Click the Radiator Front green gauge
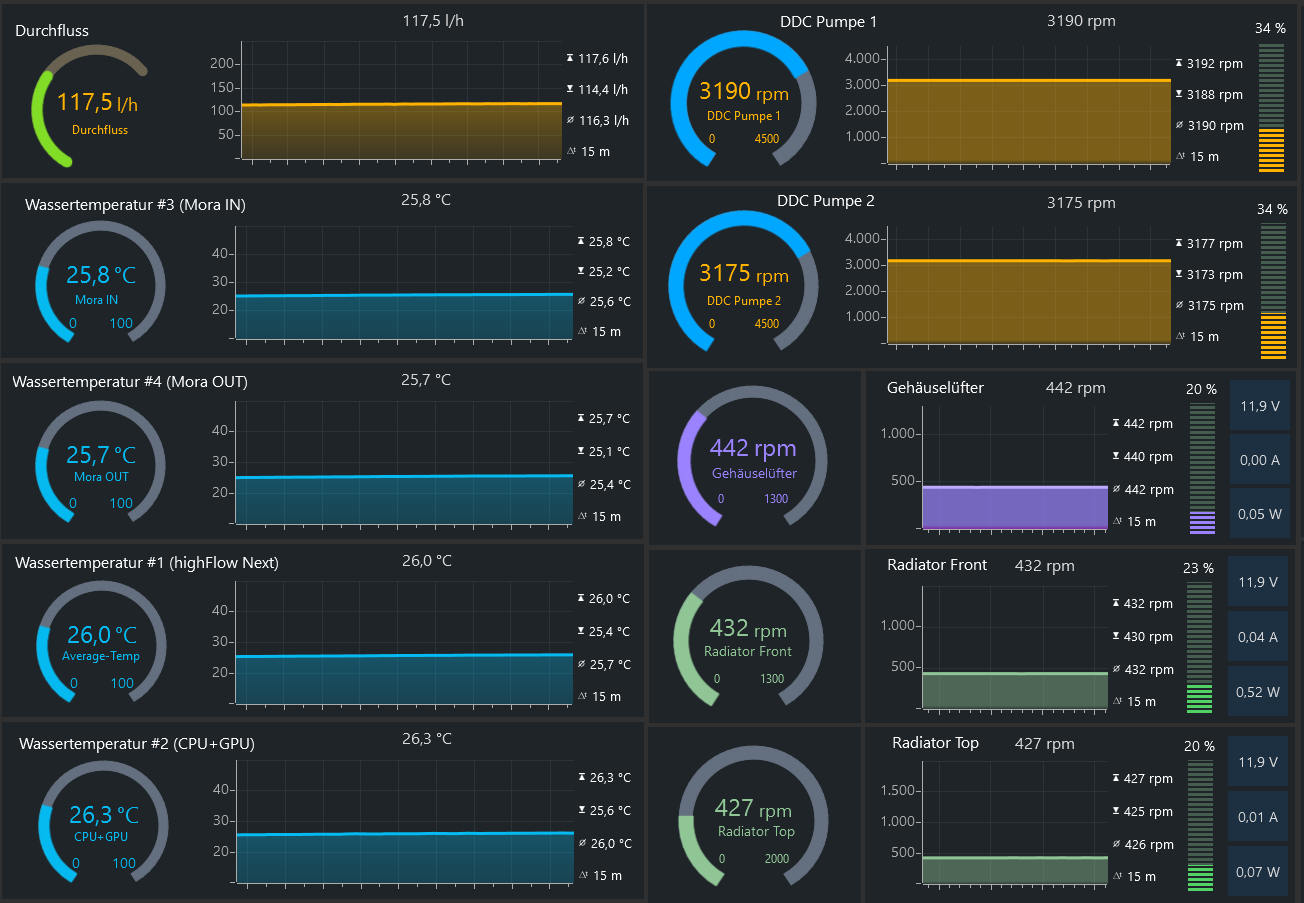 pyautogui.click(x=747, y=636)
